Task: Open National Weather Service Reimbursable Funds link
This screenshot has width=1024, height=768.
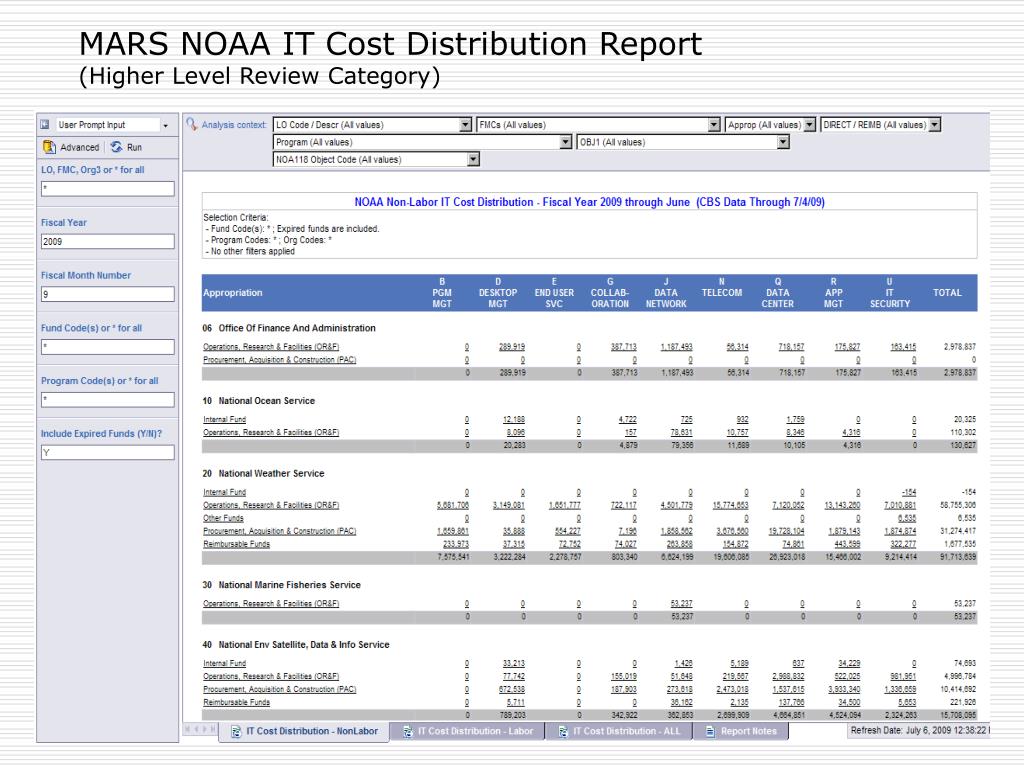Action: click(236, 544)
